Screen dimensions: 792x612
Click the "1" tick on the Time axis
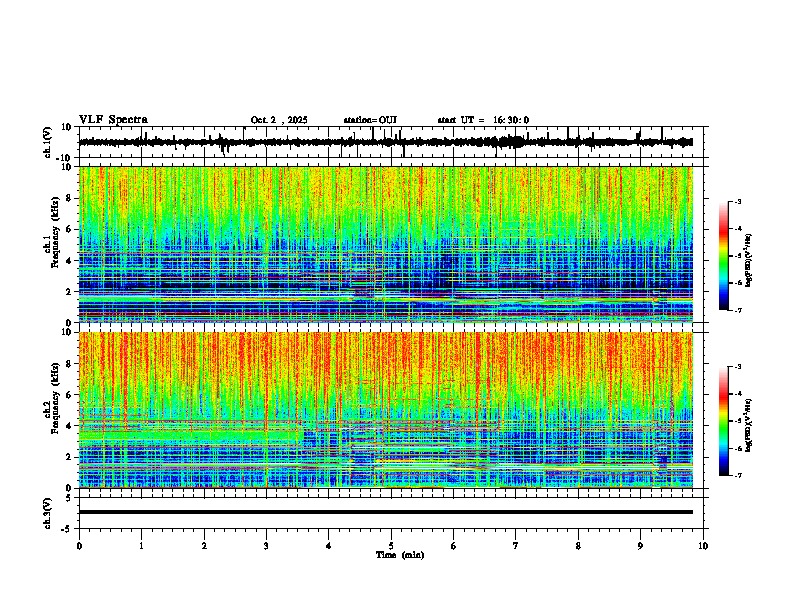141,546
